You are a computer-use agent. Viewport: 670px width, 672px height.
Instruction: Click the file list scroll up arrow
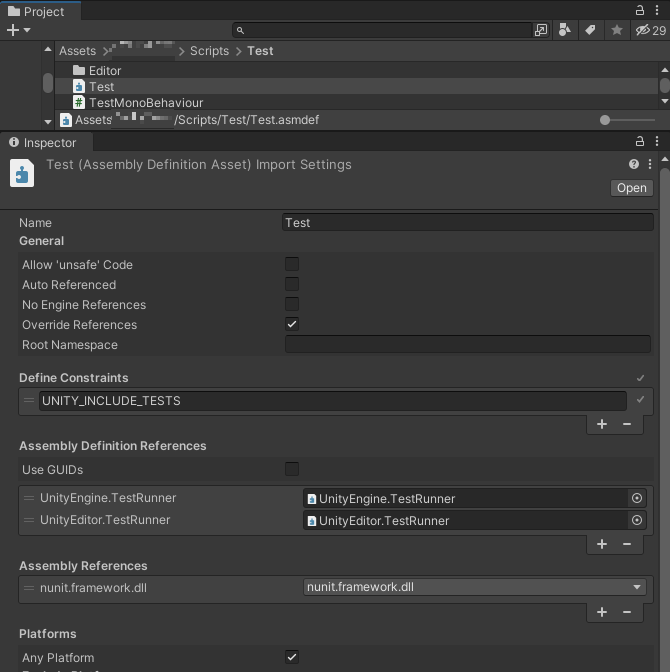665,70
